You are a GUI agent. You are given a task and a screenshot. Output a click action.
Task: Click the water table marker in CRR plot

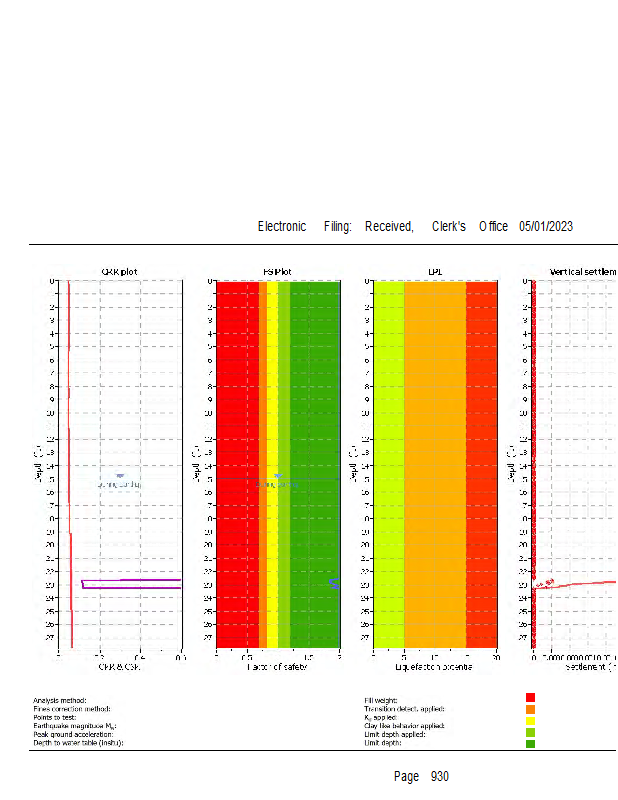(x=120, y=476)
